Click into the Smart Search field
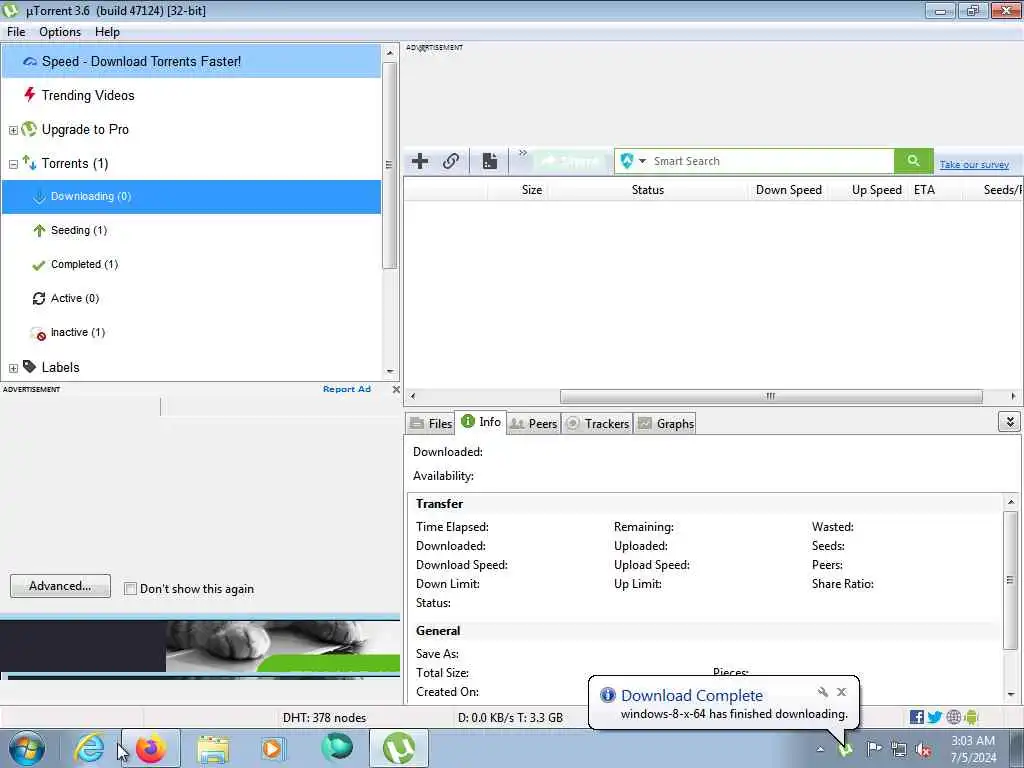This screenshot has height=768, width=1024. [771, 161]
